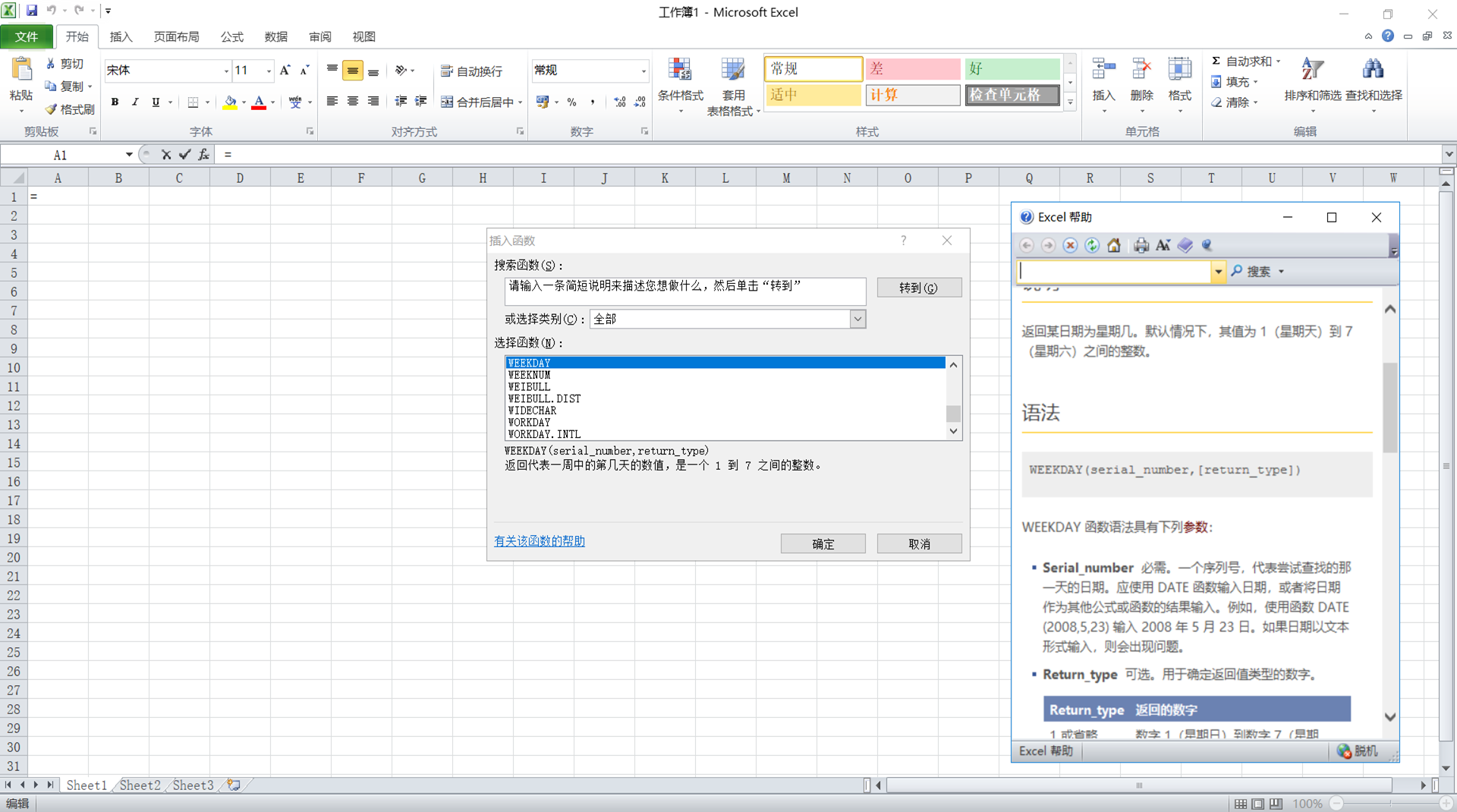
Task: Toggle bold formatting
Action: point(115,102)
